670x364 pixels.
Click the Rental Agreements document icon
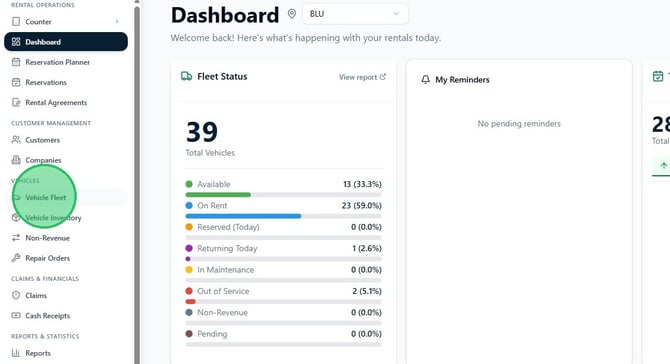[16, 103]
